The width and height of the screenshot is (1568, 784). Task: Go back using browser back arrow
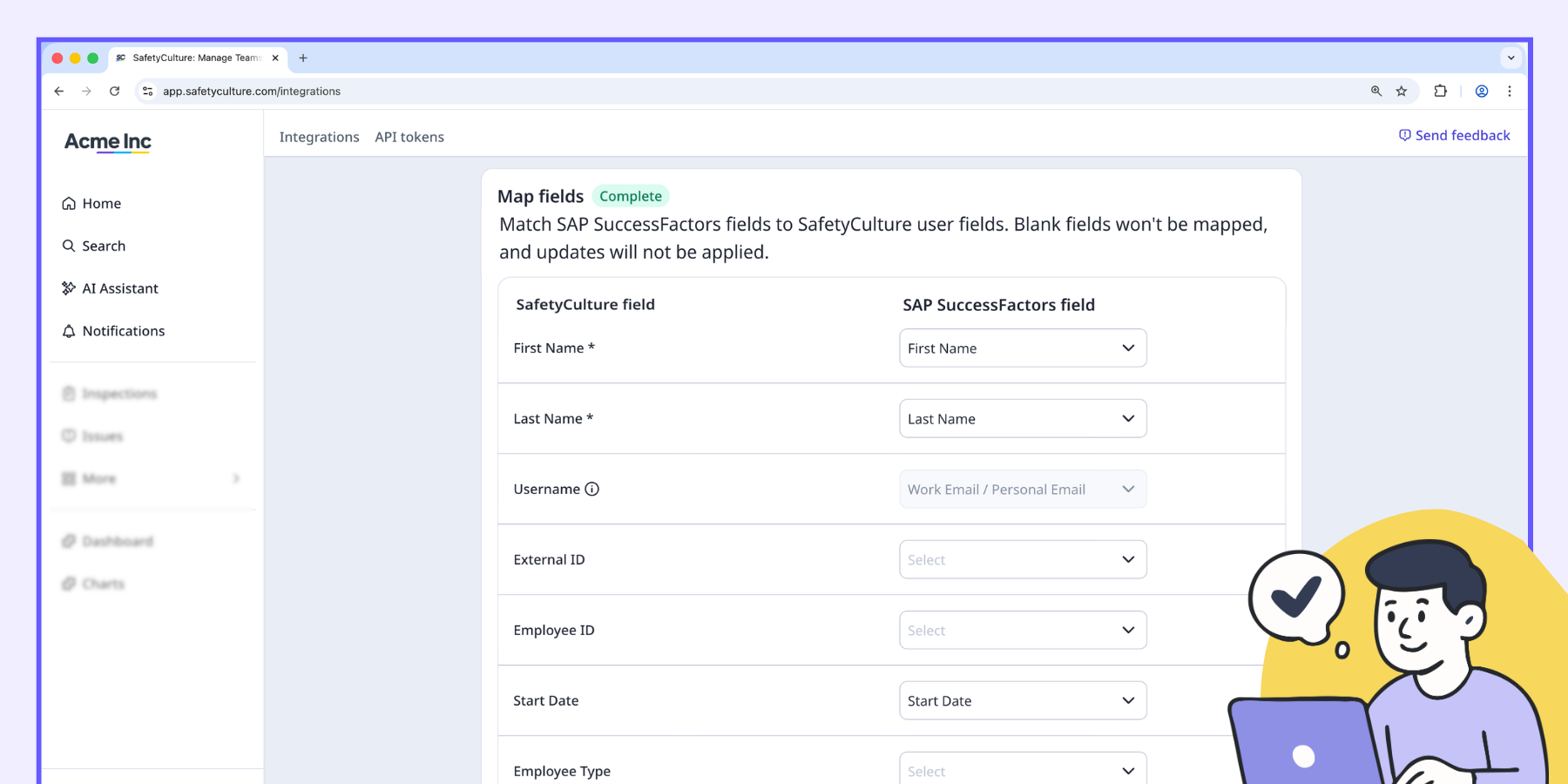coord(59,91)
